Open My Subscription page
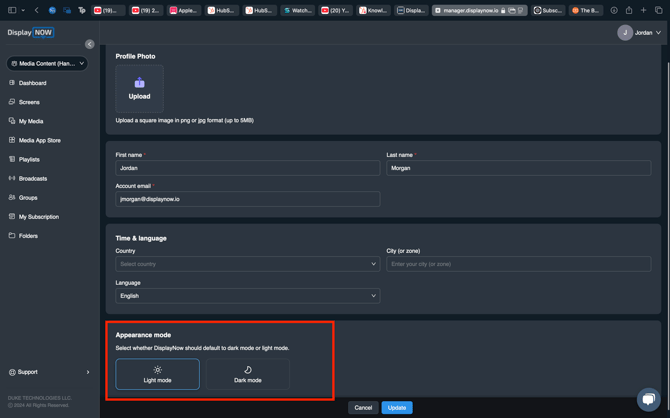The image size is (670, 418). (x=38, y=216)
